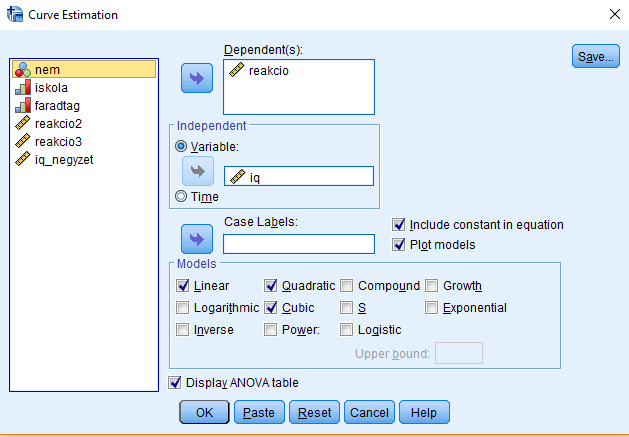Click the arrow button beside Case Labels field
Screen dimensions: 629x437
[197, 239]
